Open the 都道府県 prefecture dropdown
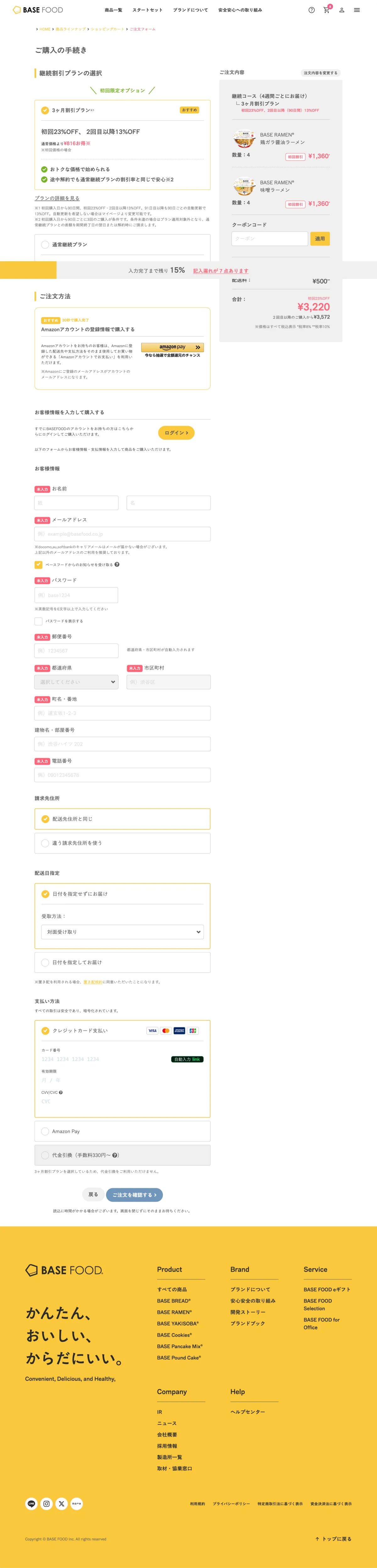Viewport: 377px width, 1568px height. click(77, 682)
